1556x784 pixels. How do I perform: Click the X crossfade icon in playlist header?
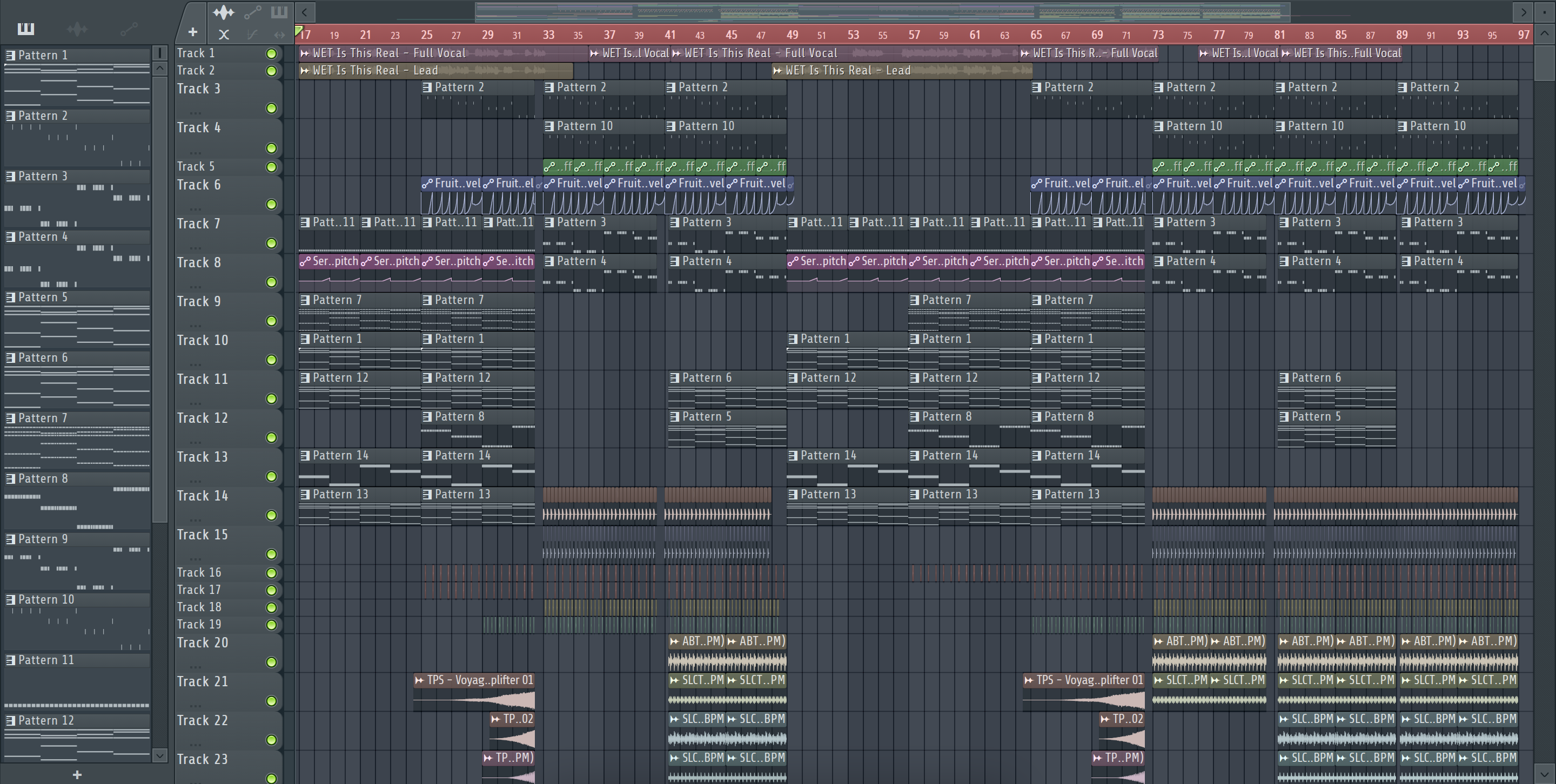click(x=224, y=35)
